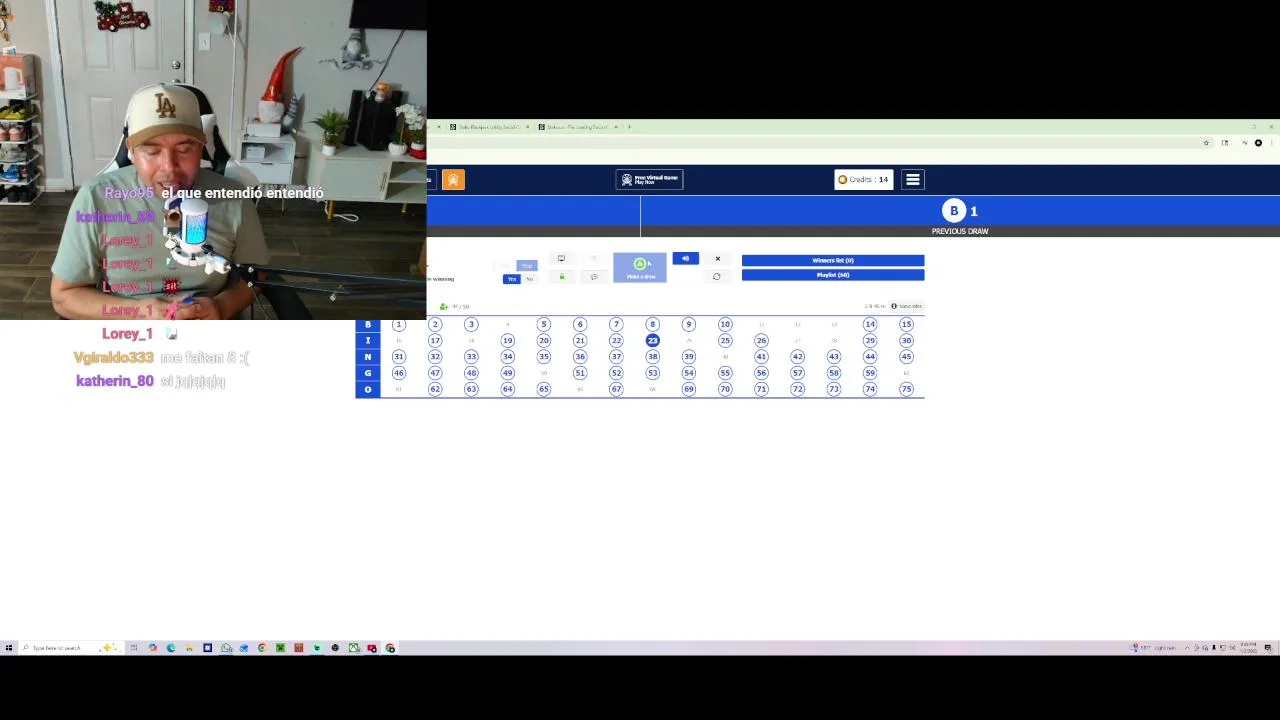Click the Free Virtual Game Play Now banner
Screen dimensions: 1280x720
(649, 179)
